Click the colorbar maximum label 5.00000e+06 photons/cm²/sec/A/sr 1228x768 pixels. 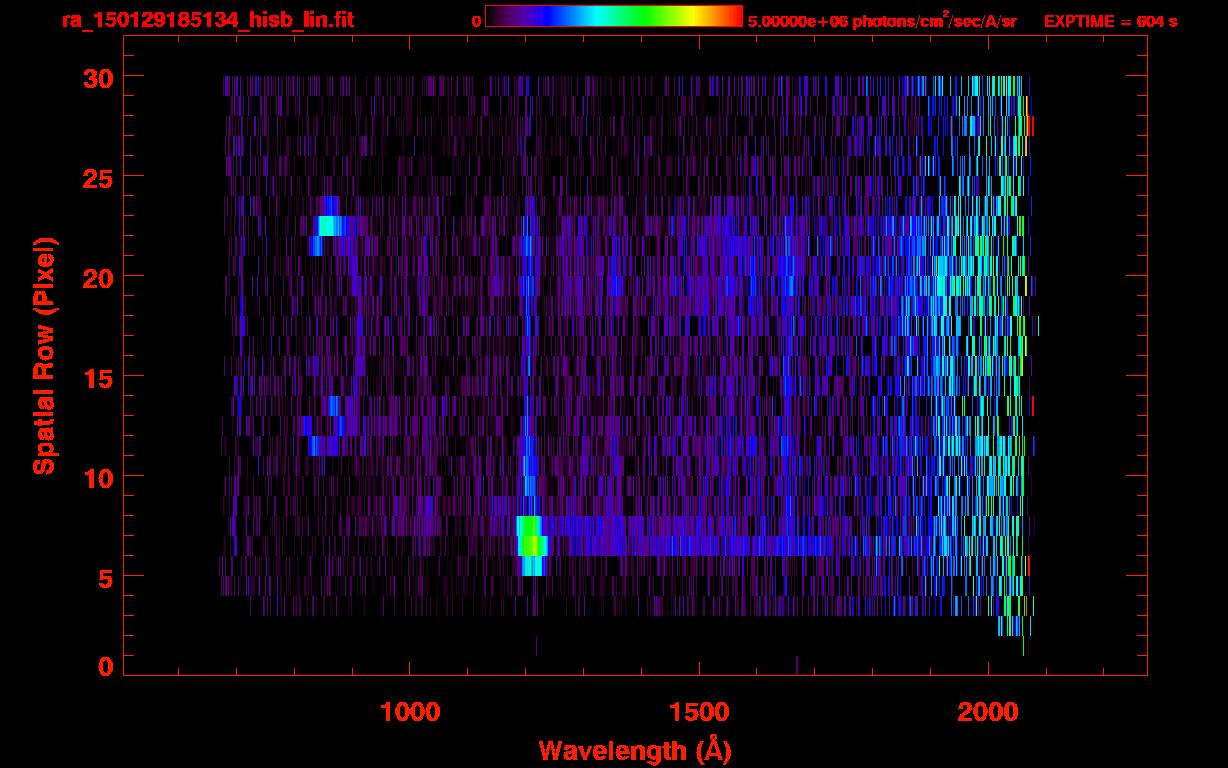(882, 20)
